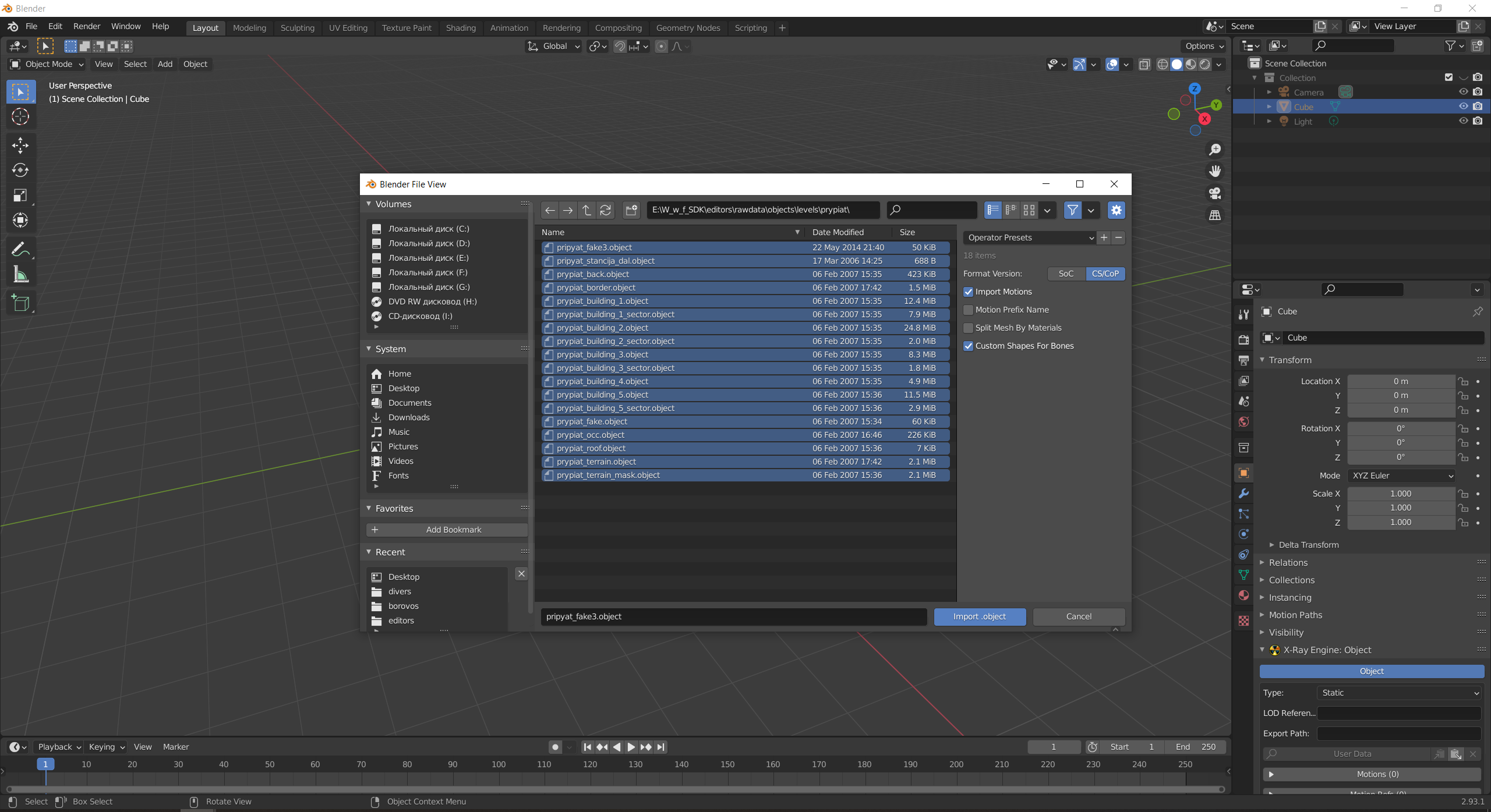Viewport: 1491px width, 812px height.
Task: Click Cancel in file view
Action: pyautogui.click(x=1079, y=617)
